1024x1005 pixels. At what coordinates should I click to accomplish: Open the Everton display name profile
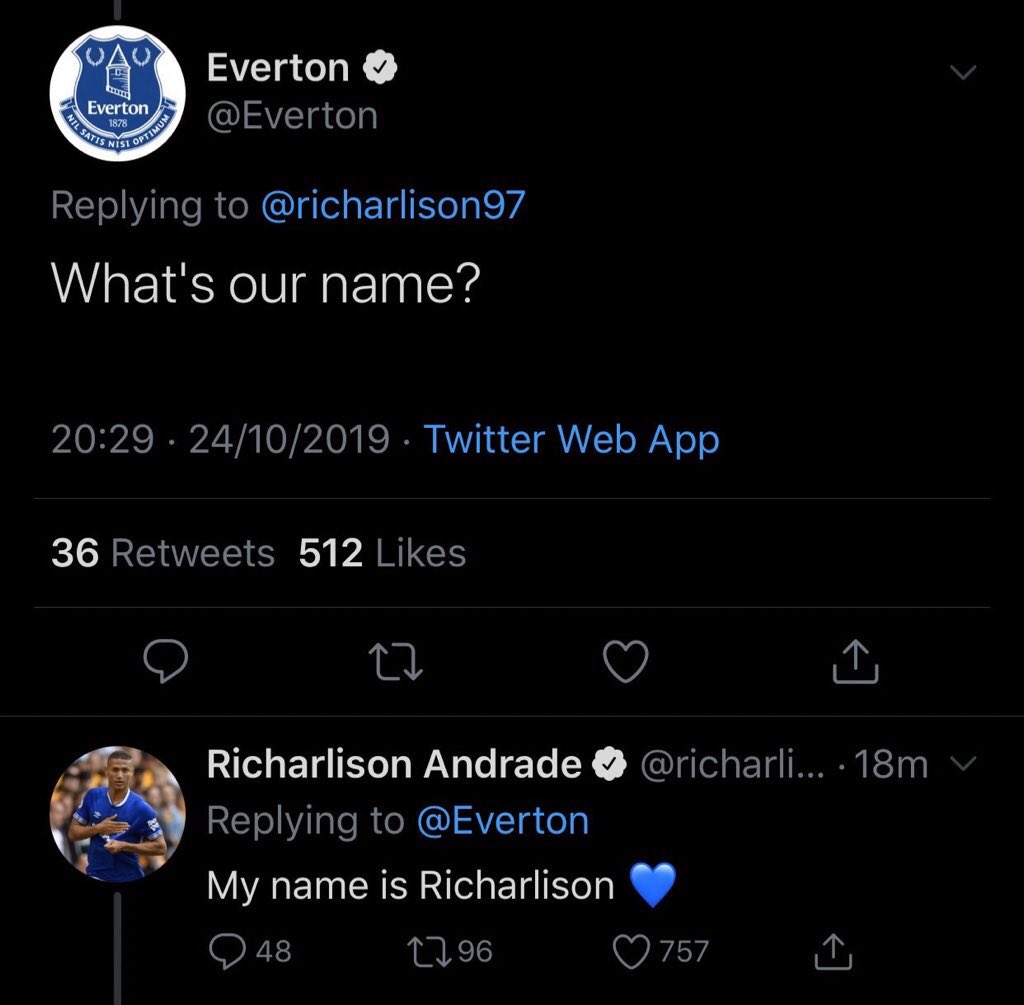click(278, 68)
